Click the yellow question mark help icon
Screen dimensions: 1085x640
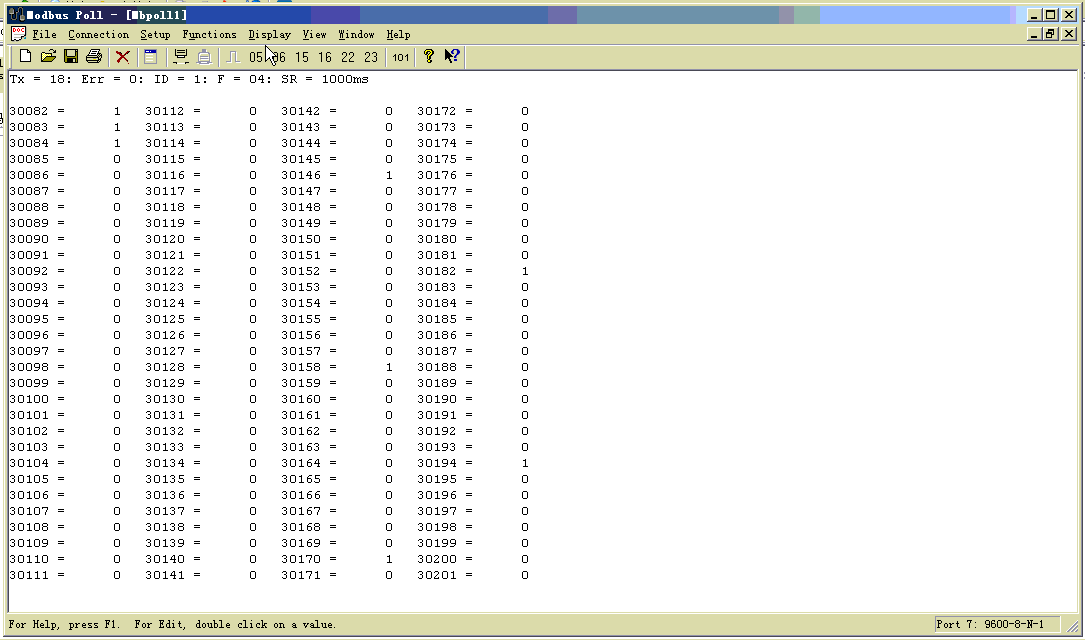coord(429,57)
